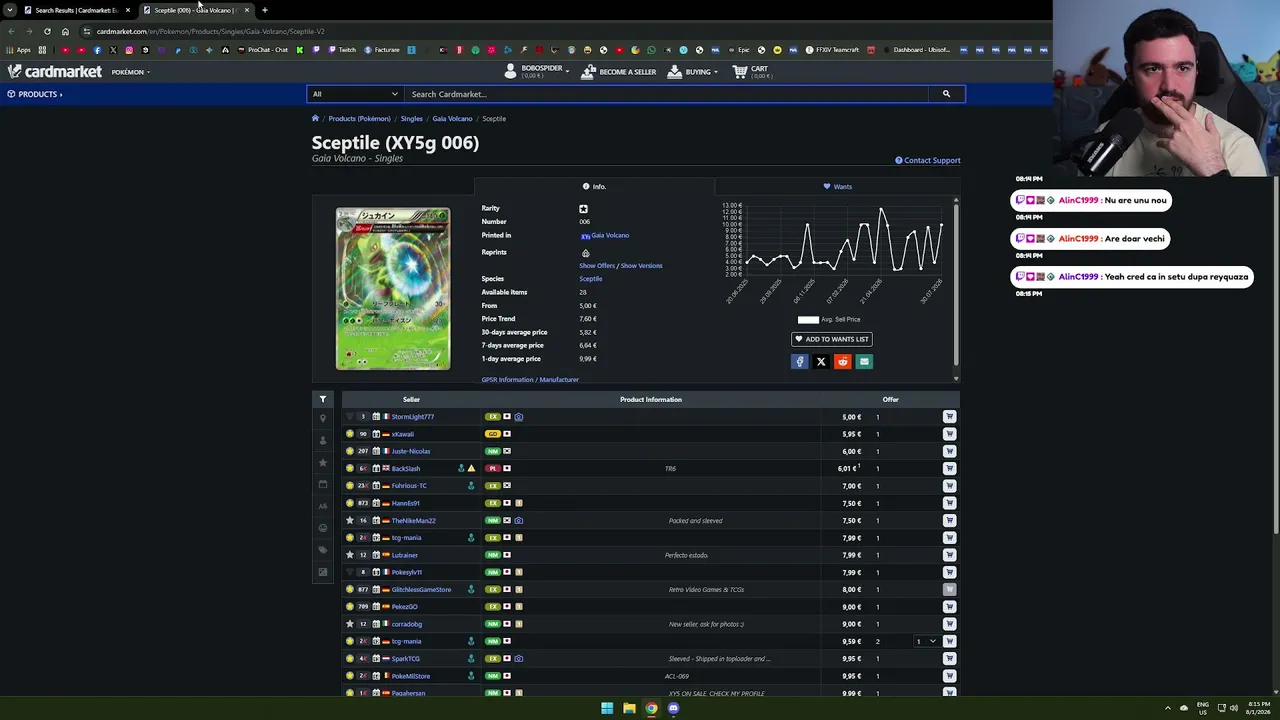Viewport: 1280px width, 720px height.
Task: Open GPSR Information / Manufacturer link
Action: (x=530, y=380)
